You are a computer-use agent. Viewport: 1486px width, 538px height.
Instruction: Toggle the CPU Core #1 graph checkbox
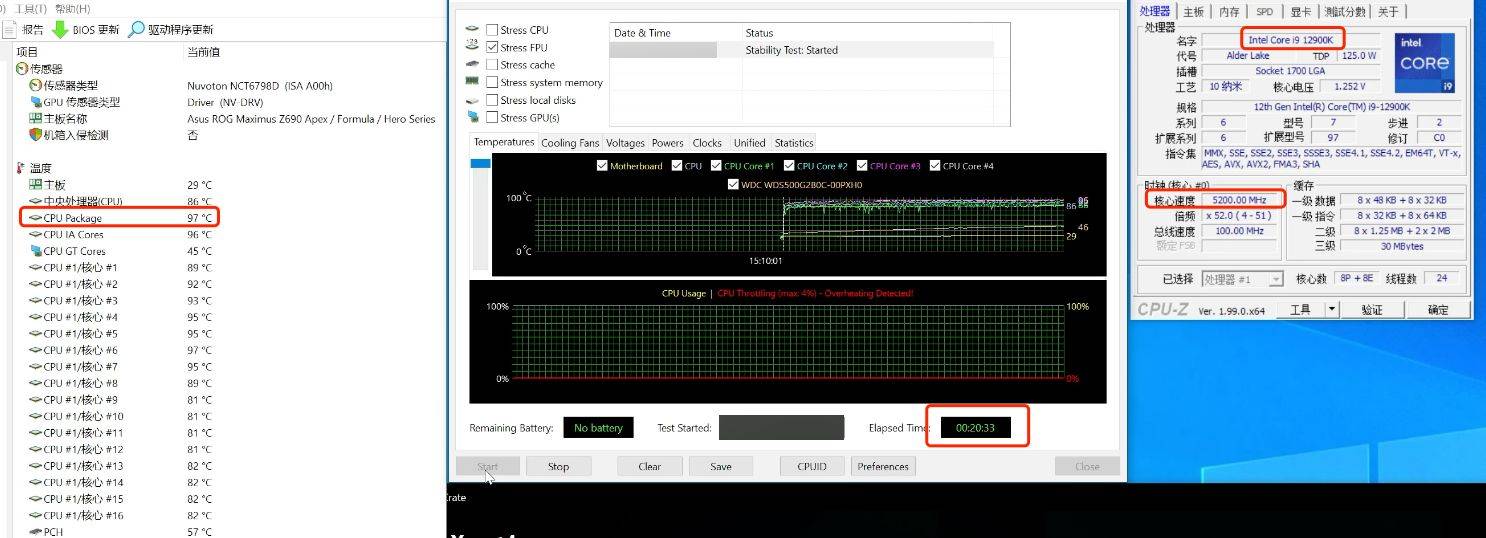[715, 166]
